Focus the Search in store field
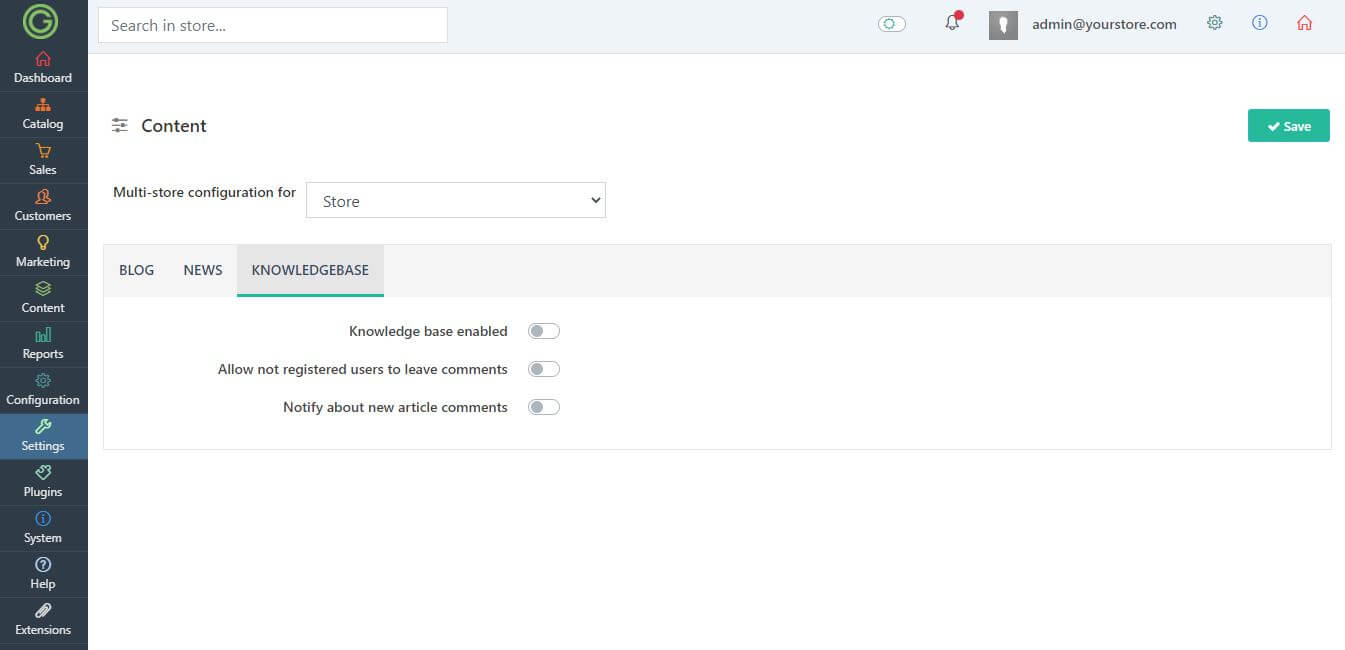The height and width of the screenshot is (650, 1345). [273, 25]
